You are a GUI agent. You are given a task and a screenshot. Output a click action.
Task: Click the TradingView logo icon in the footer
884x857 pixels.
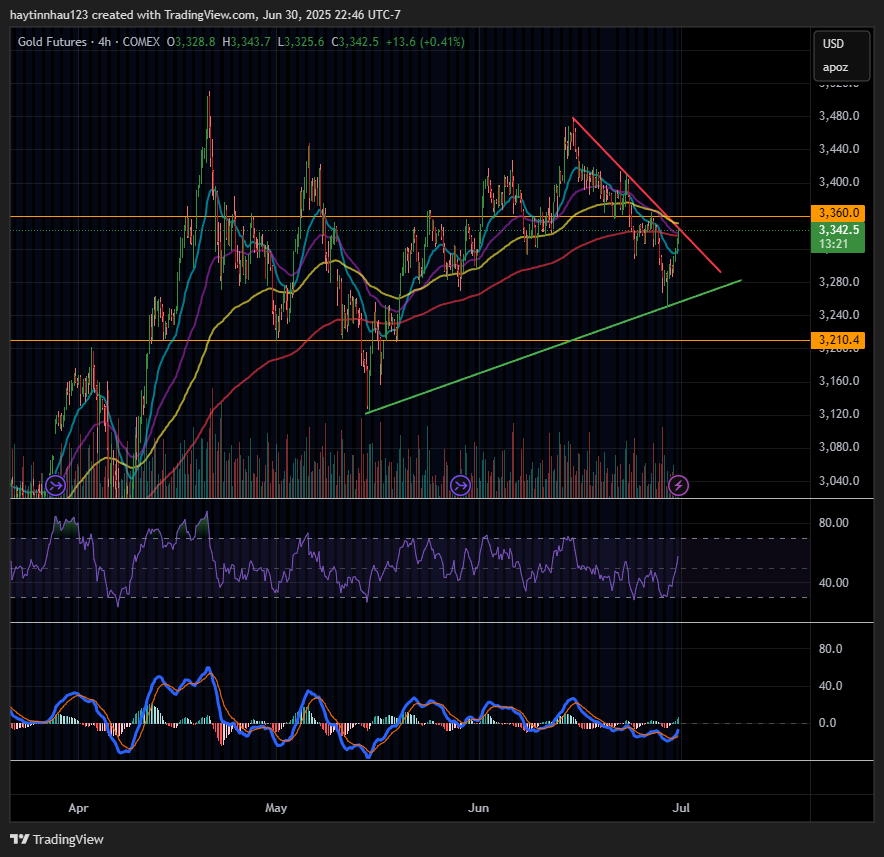point(20,839)
